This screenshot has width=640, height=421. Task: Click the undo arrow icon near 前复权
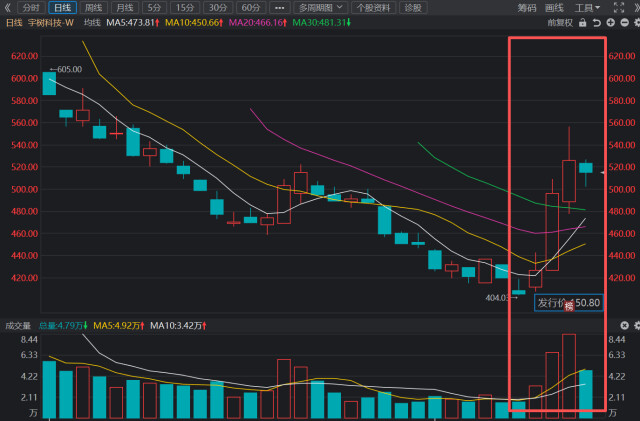(596, 23)
